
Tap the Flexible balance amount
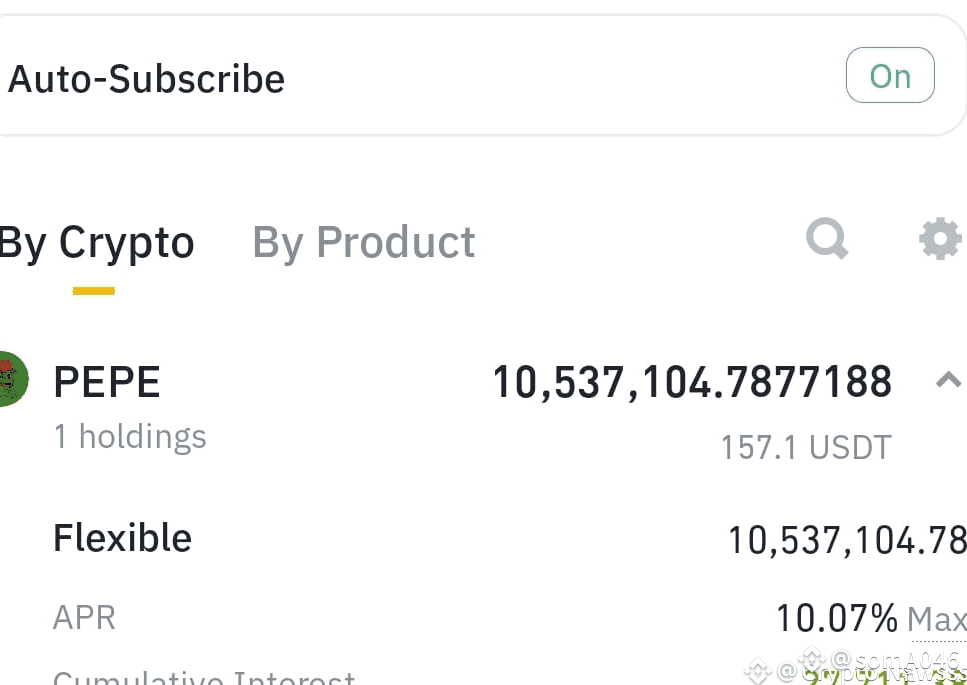(847, 541)
